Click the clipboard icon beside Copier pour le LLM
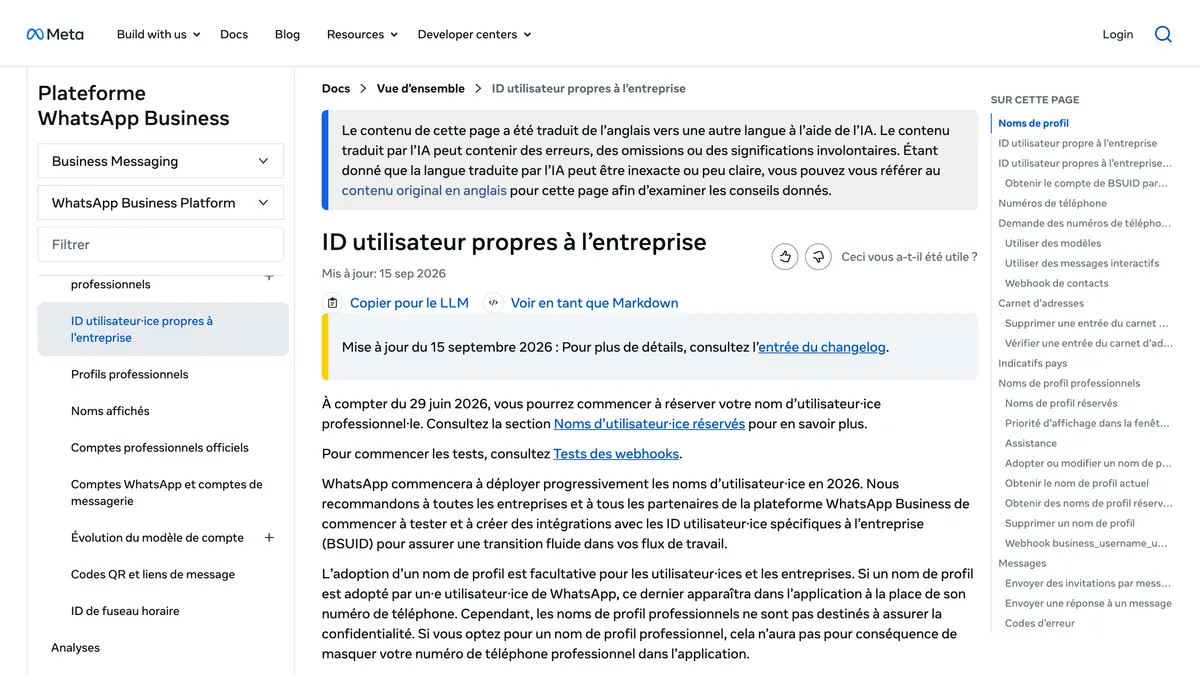Image resolution: width=1200 pixels, height=675 pixels. 333,303
